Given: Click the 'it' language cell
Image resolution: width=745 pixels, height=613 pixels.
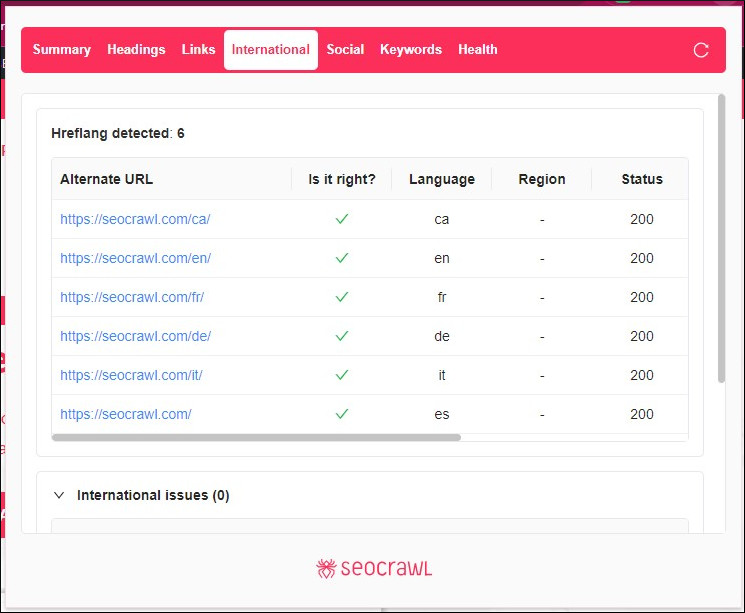Looking at the screenshot, I should 442,375.
